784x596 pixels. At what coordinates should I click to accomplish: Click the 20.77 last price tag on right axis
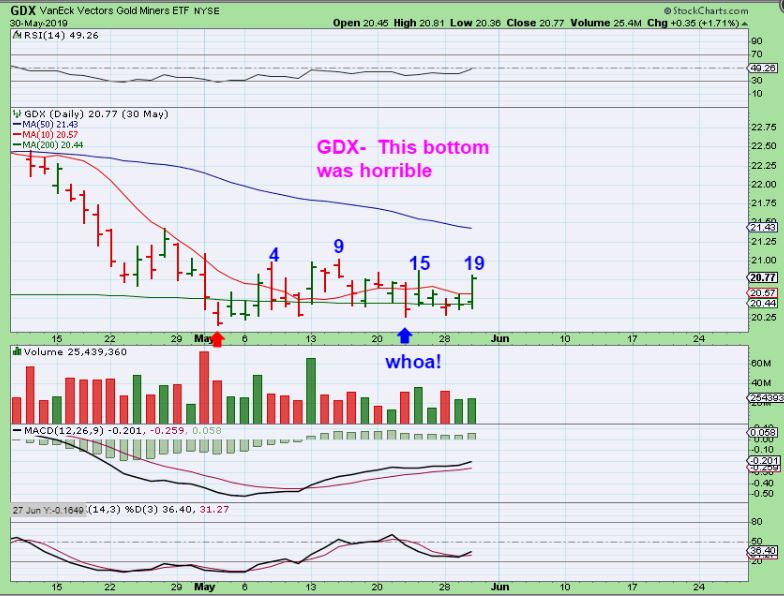[762, 278]
